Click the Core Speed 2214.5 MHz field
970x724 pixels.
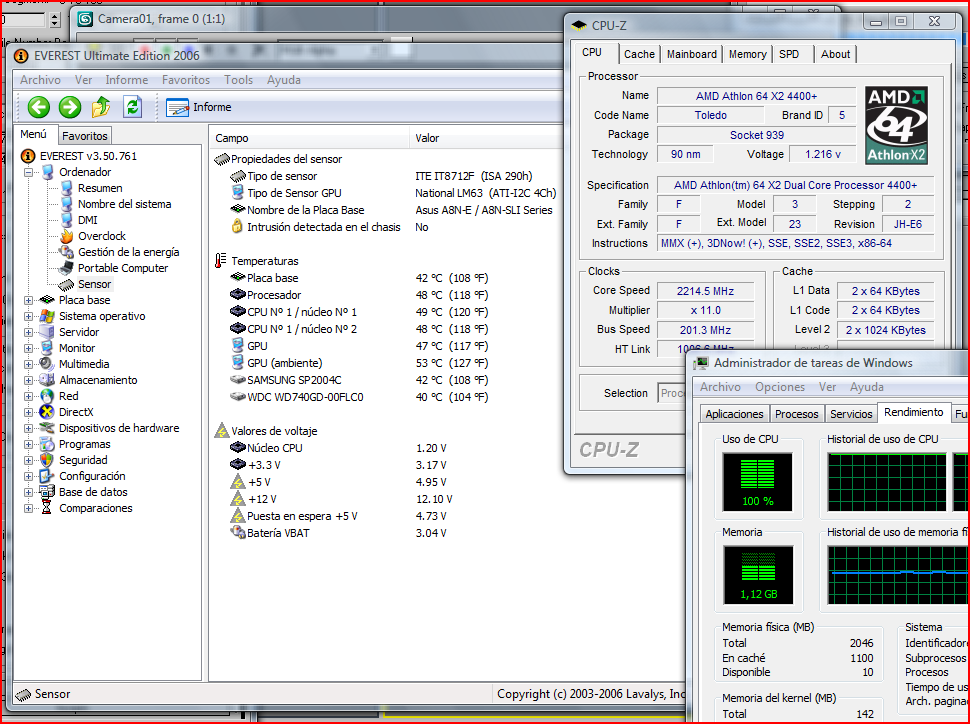tap(705, 291)
